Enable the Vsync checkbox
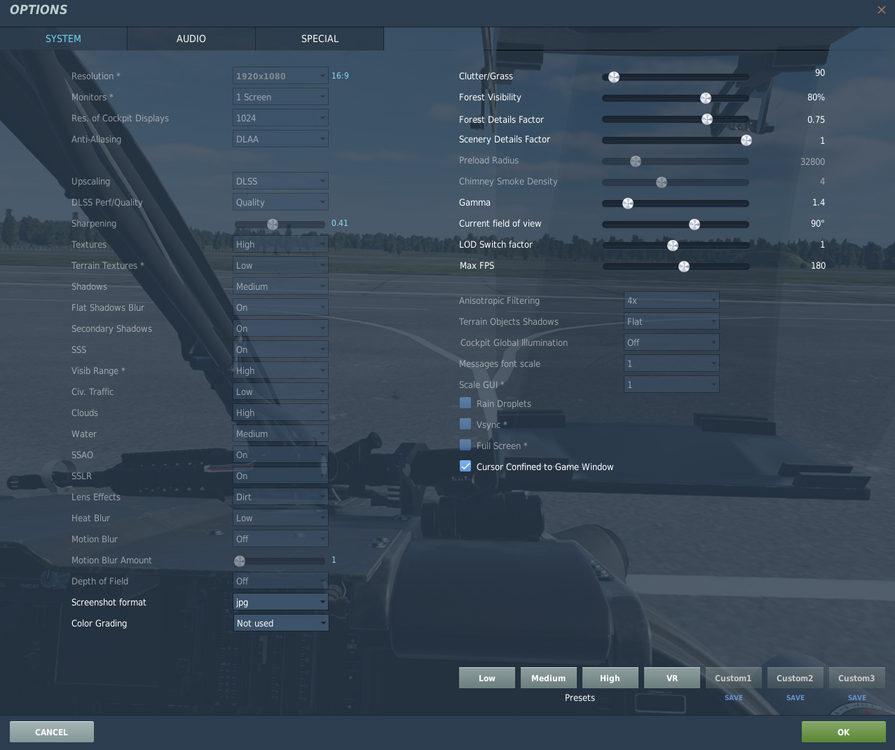Image resolution: width=895 pixels, height=750 pixels. pyautogui.click(x=465, y=424)
